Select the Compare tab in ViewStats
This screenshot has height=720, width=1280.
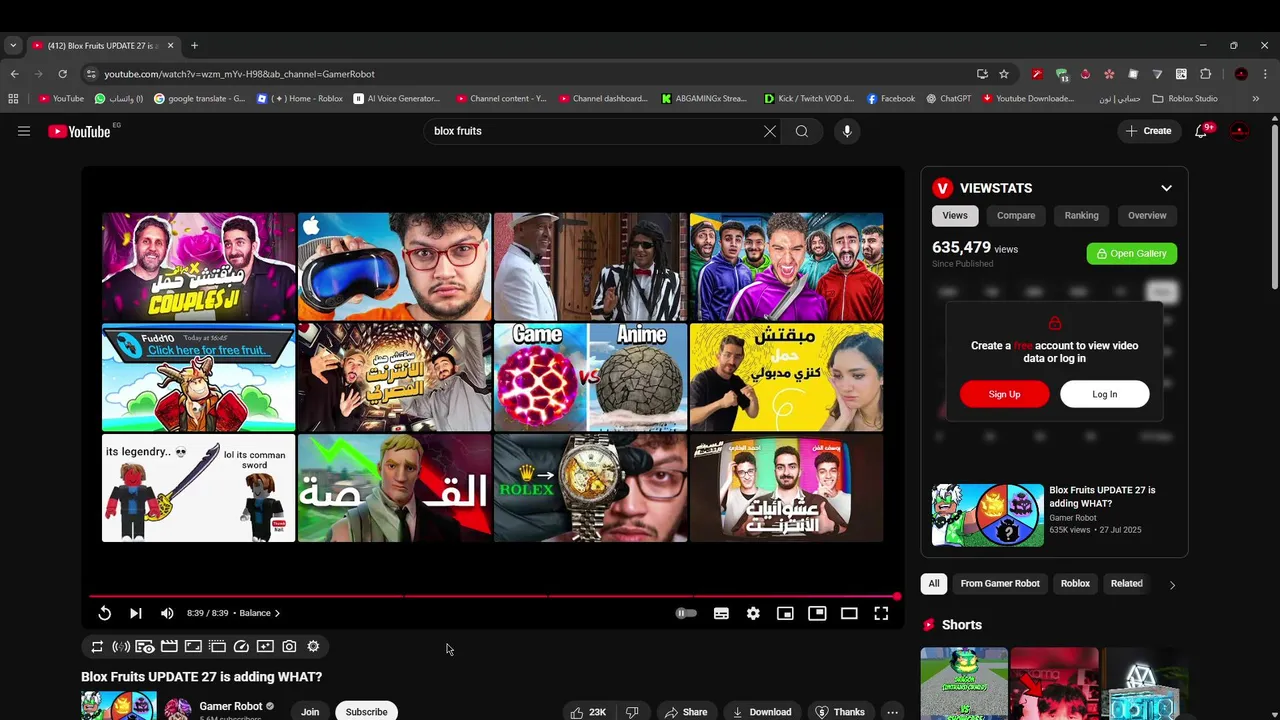(x=1016, y=215)
